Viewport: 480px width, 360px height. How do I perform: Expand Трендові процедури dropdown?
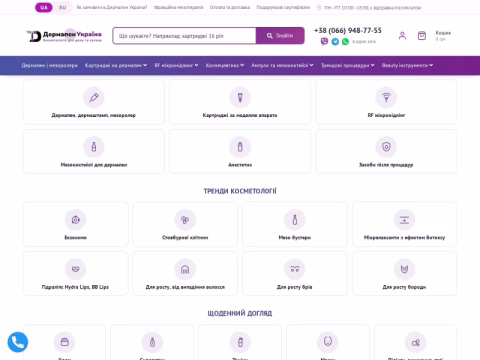[x=348, y=65]
